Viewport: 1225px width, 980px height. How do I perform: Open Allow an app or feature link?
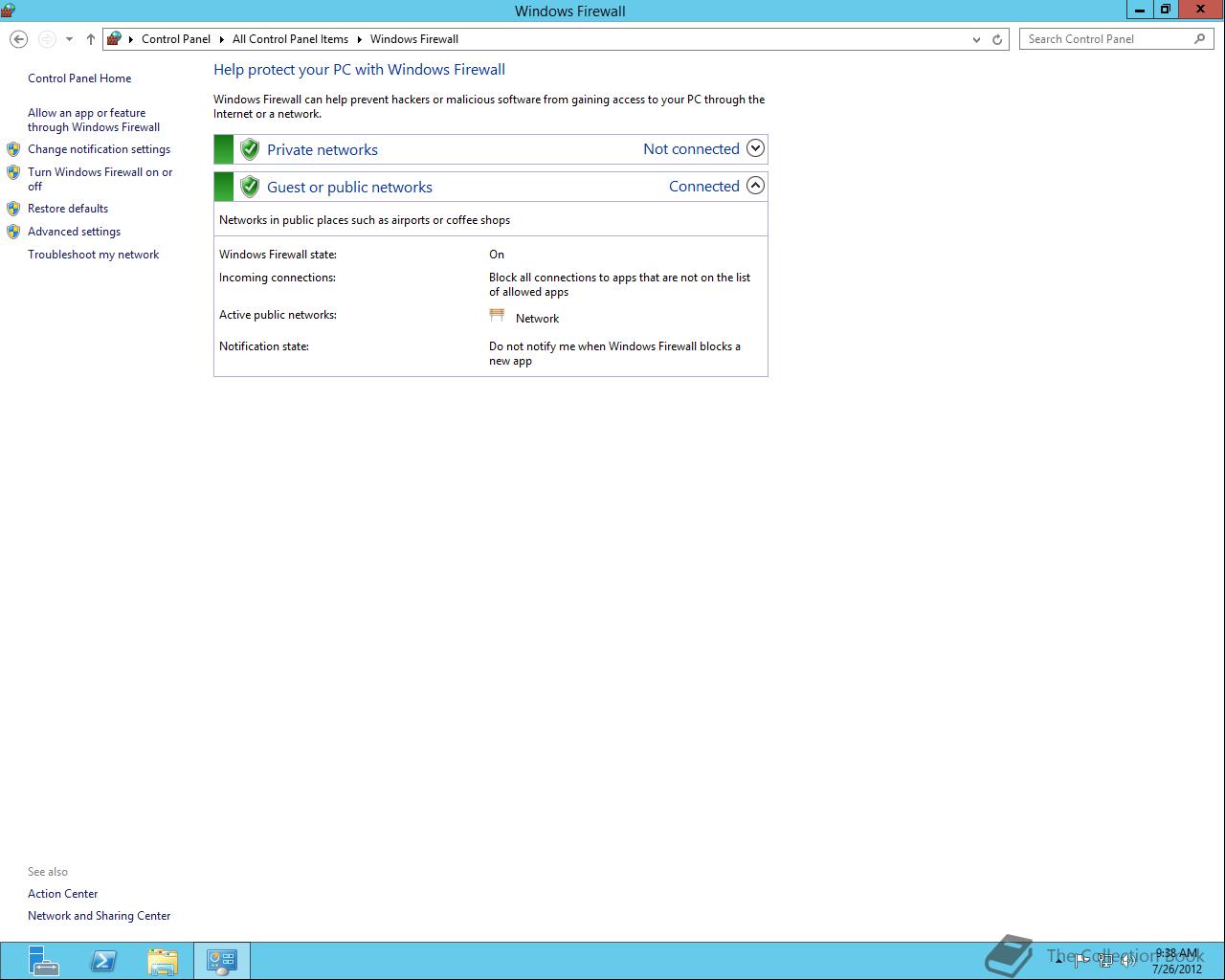coord(94,120)
